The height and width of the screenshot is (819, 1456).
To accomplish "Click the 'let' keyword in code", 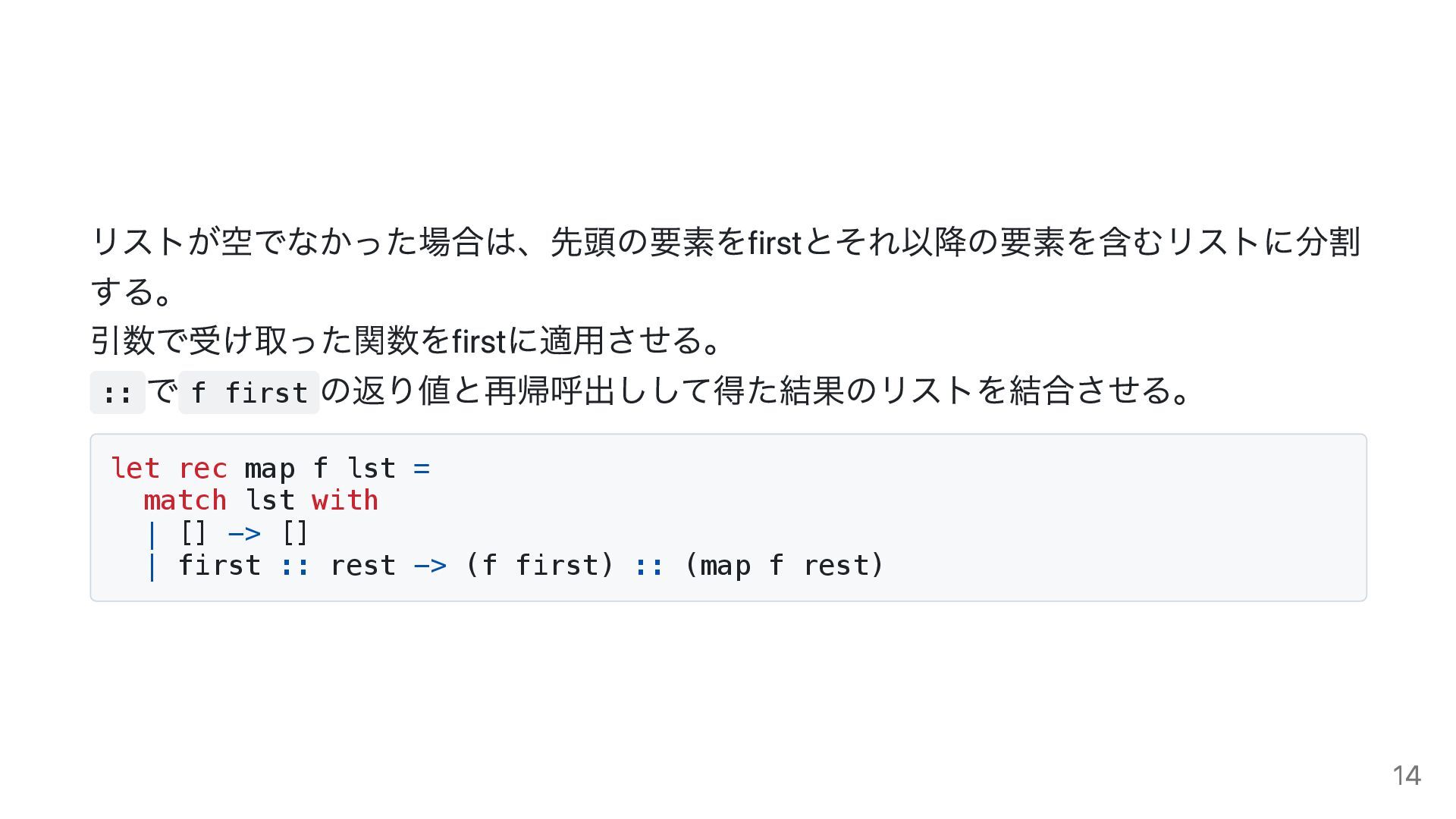I will coord(135,468).
